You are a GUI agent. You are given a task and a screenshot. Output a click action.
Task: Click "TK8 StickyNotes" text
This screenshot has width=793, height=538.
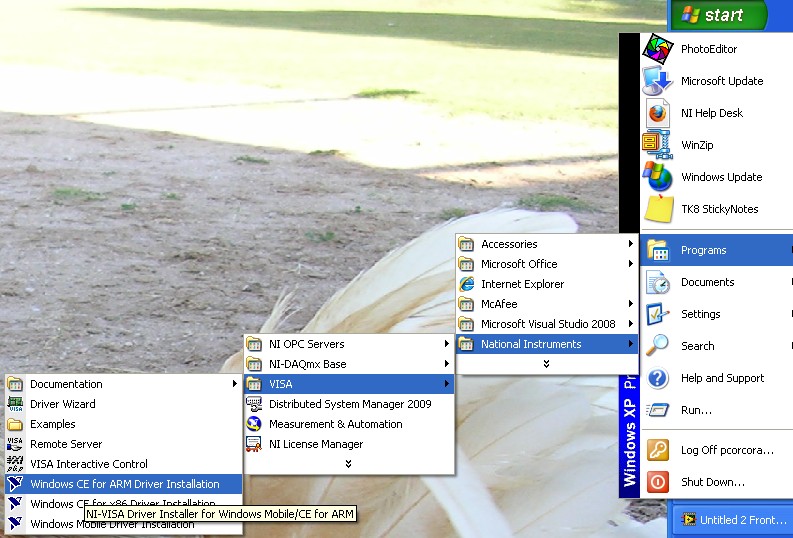pos(720,209)
